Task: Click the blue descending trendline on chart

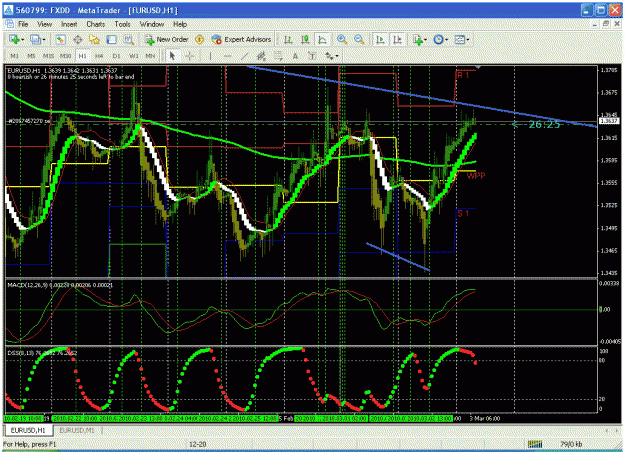Action: (423, 97)
